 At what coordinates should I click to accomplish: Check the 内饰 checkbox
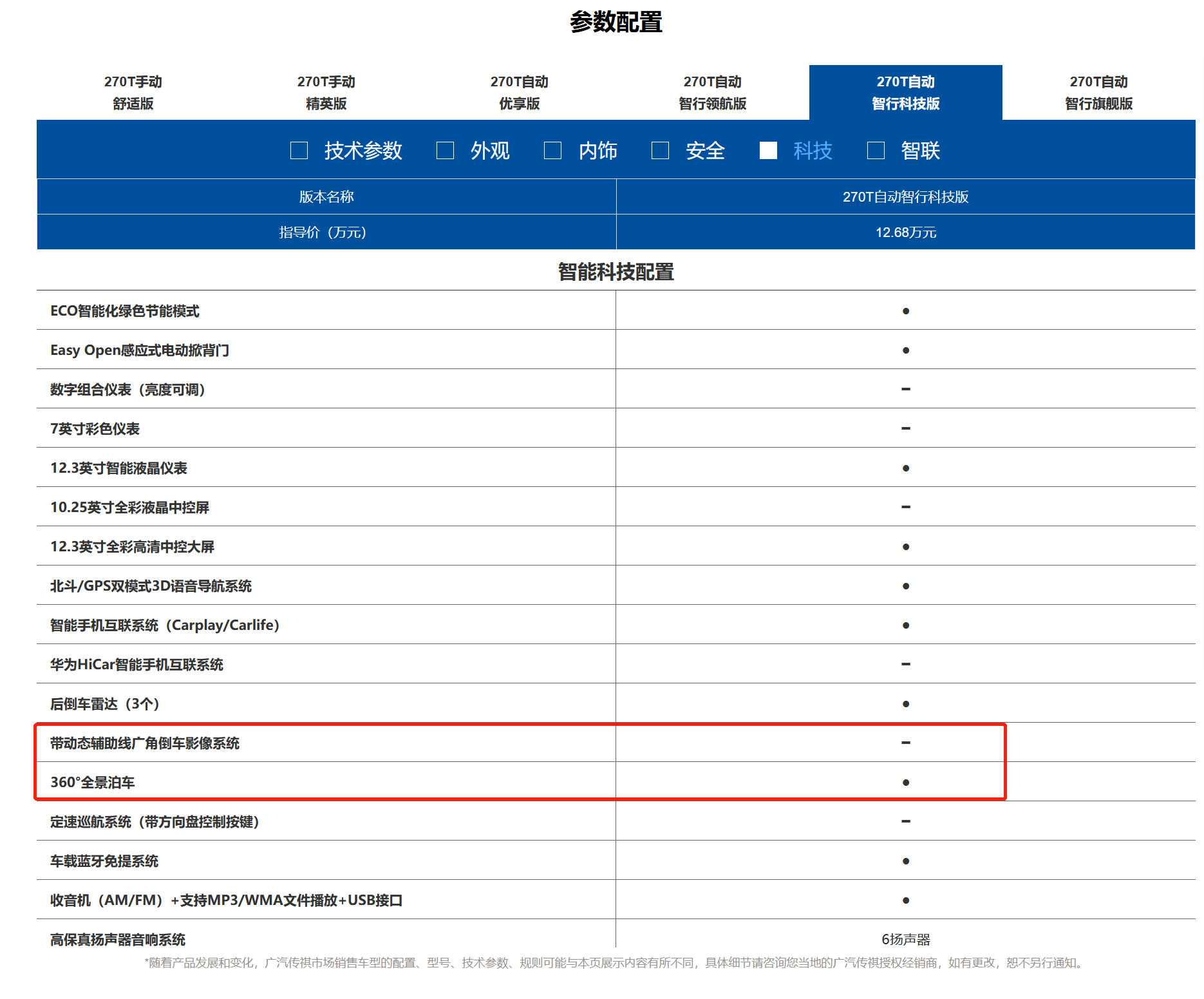(x=552, y=151)
